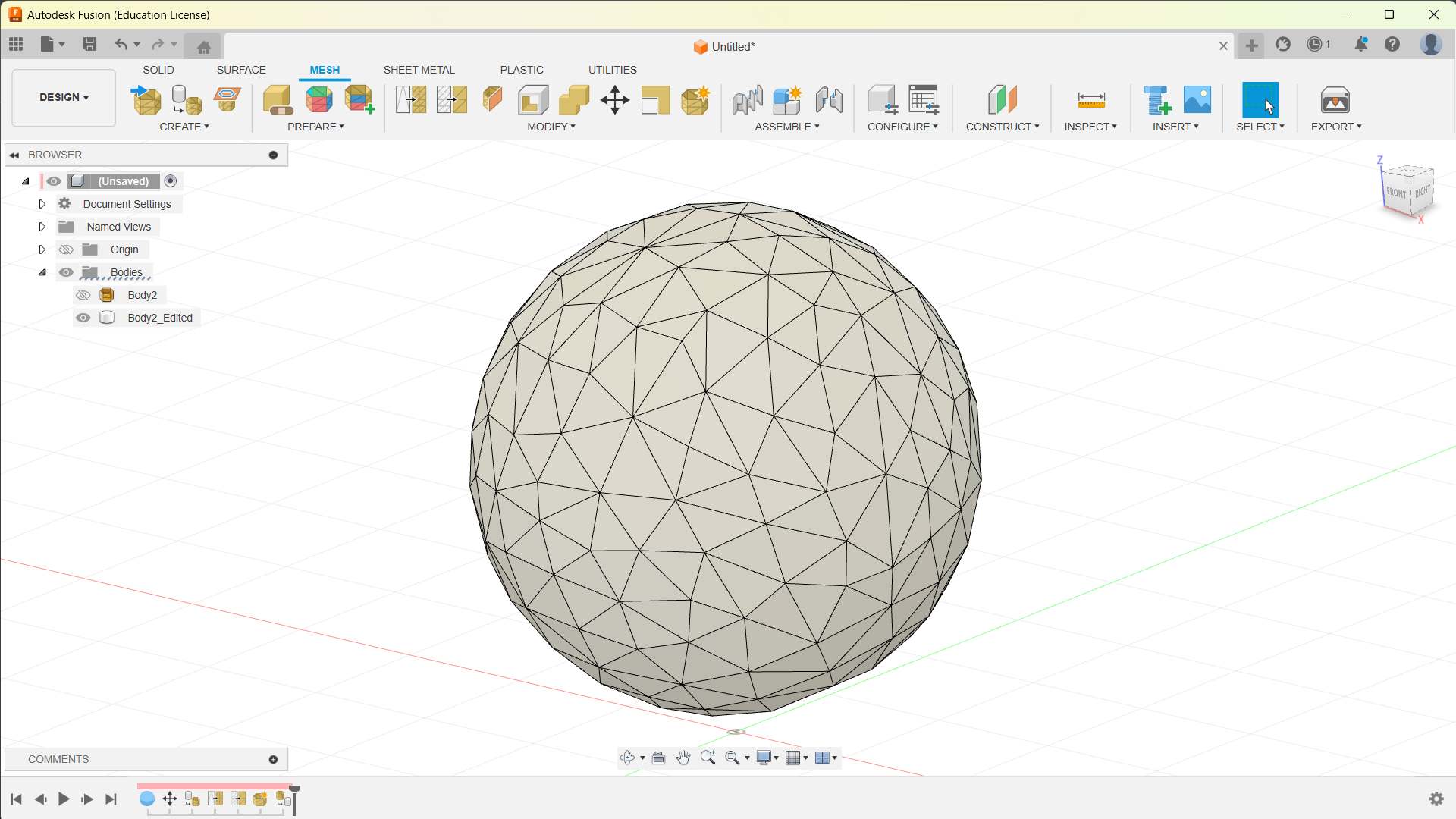1456x819 pixels.
Task: Expand the Document Settings tree node
Action: click(42, 204)
